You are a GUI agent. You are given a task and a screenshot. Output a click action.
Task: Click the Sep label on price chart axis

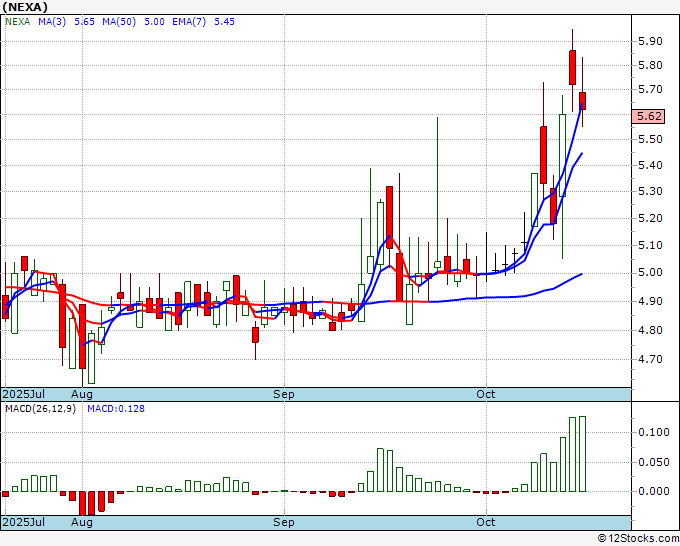pos(284,395)
